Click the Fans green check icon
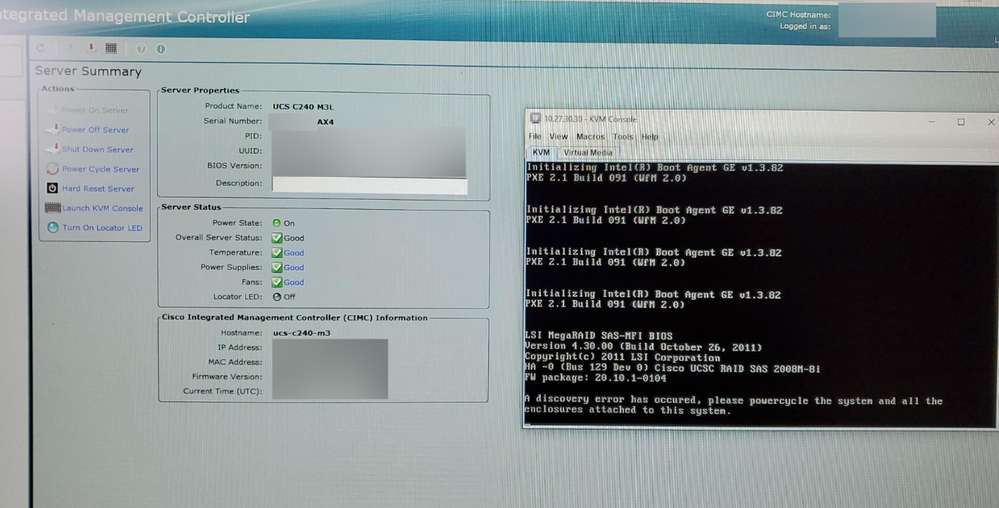999x508 pixels. click(277, 282)
